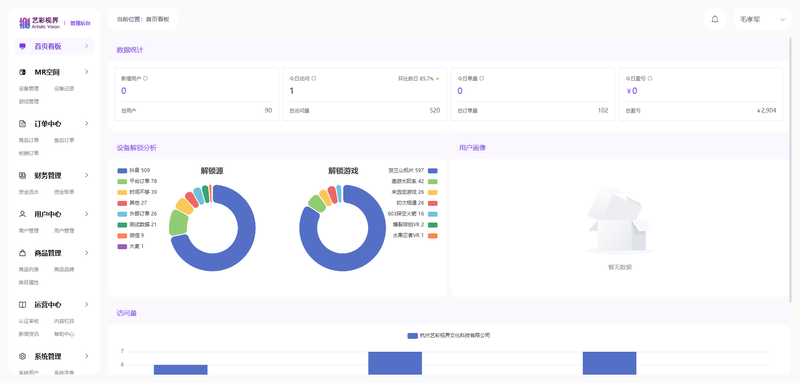Go to 认证审核 page

tap(29, 321)
